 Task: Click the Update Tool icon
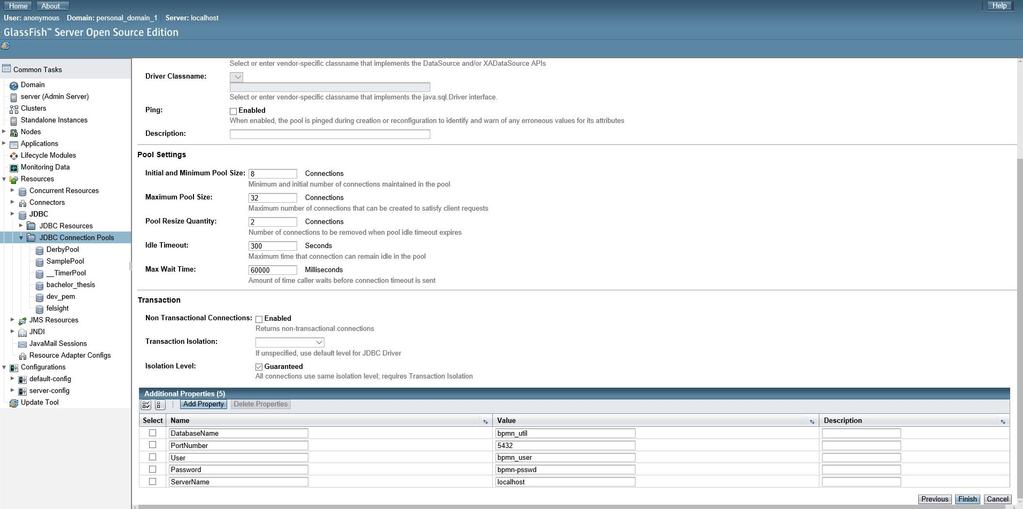pyautogui.click(x=14, y=403)
